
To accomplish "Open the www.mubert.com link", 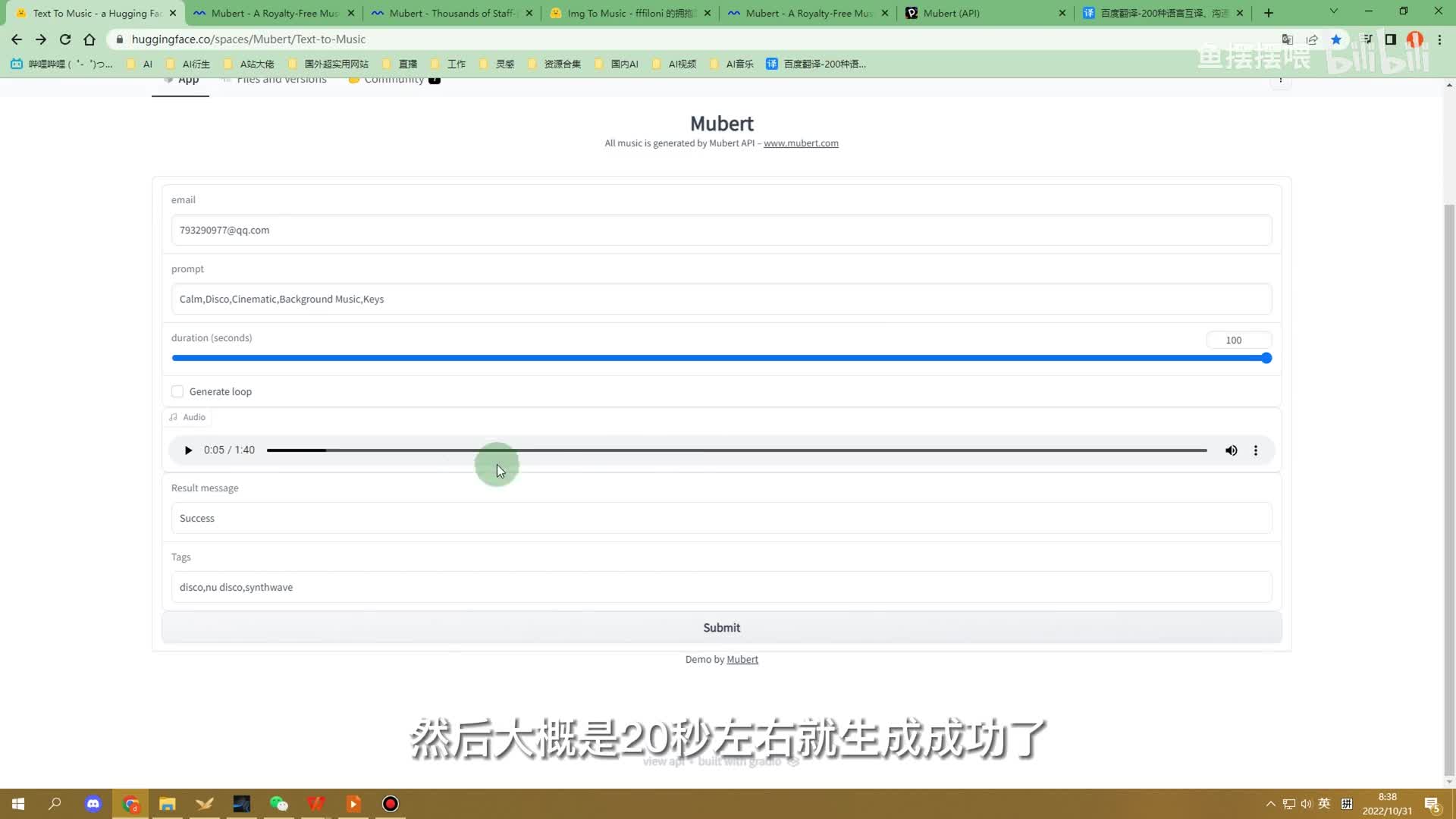I will (x=801, y=143).
